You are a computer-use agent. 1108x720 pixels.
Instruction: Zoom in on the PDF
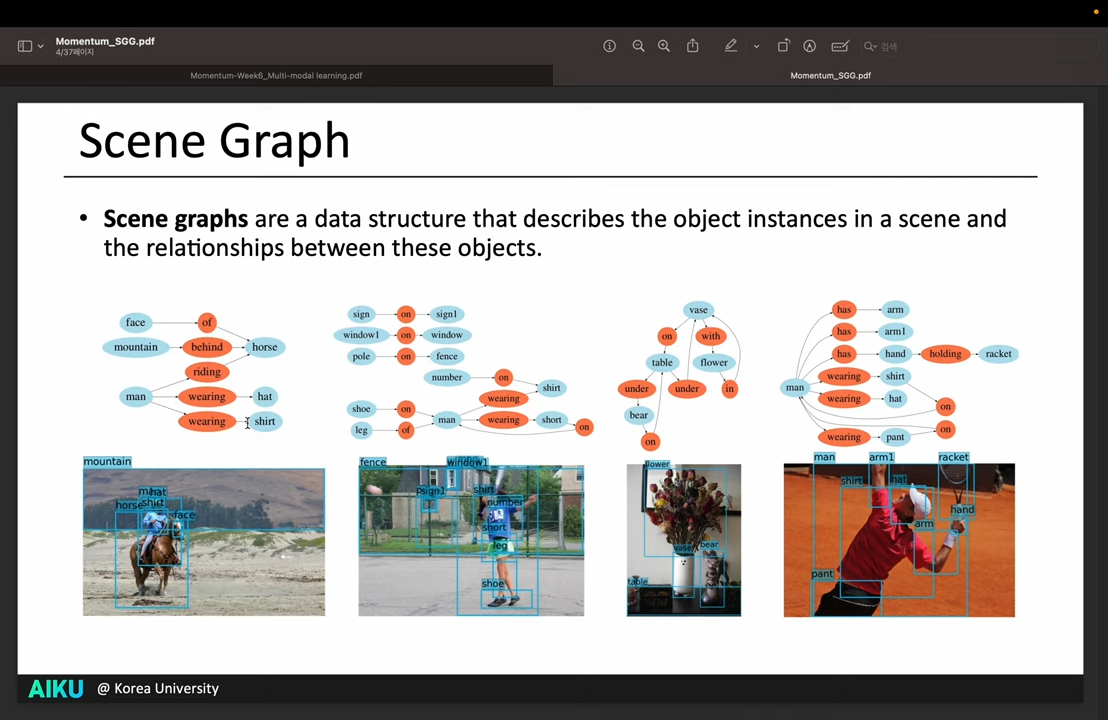[x=663, y=46]
